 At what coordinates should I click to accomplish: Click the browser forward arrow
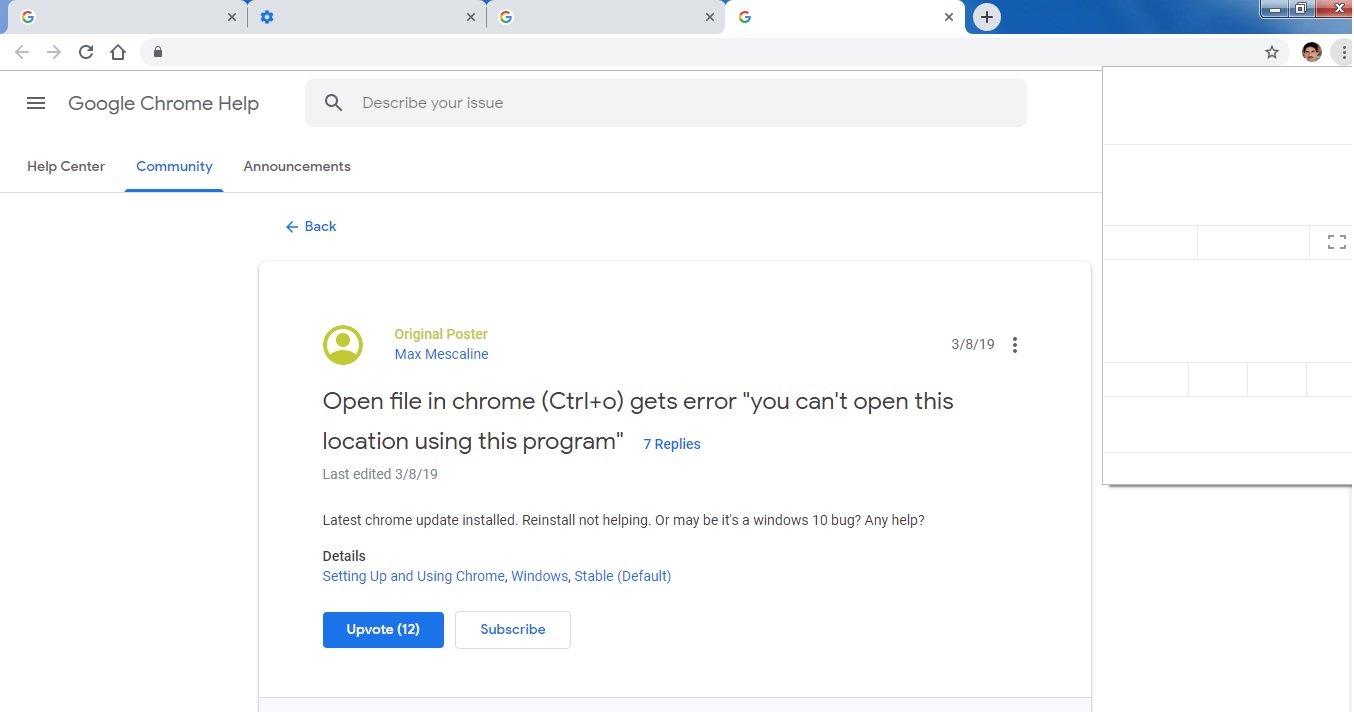pos(54,52)
